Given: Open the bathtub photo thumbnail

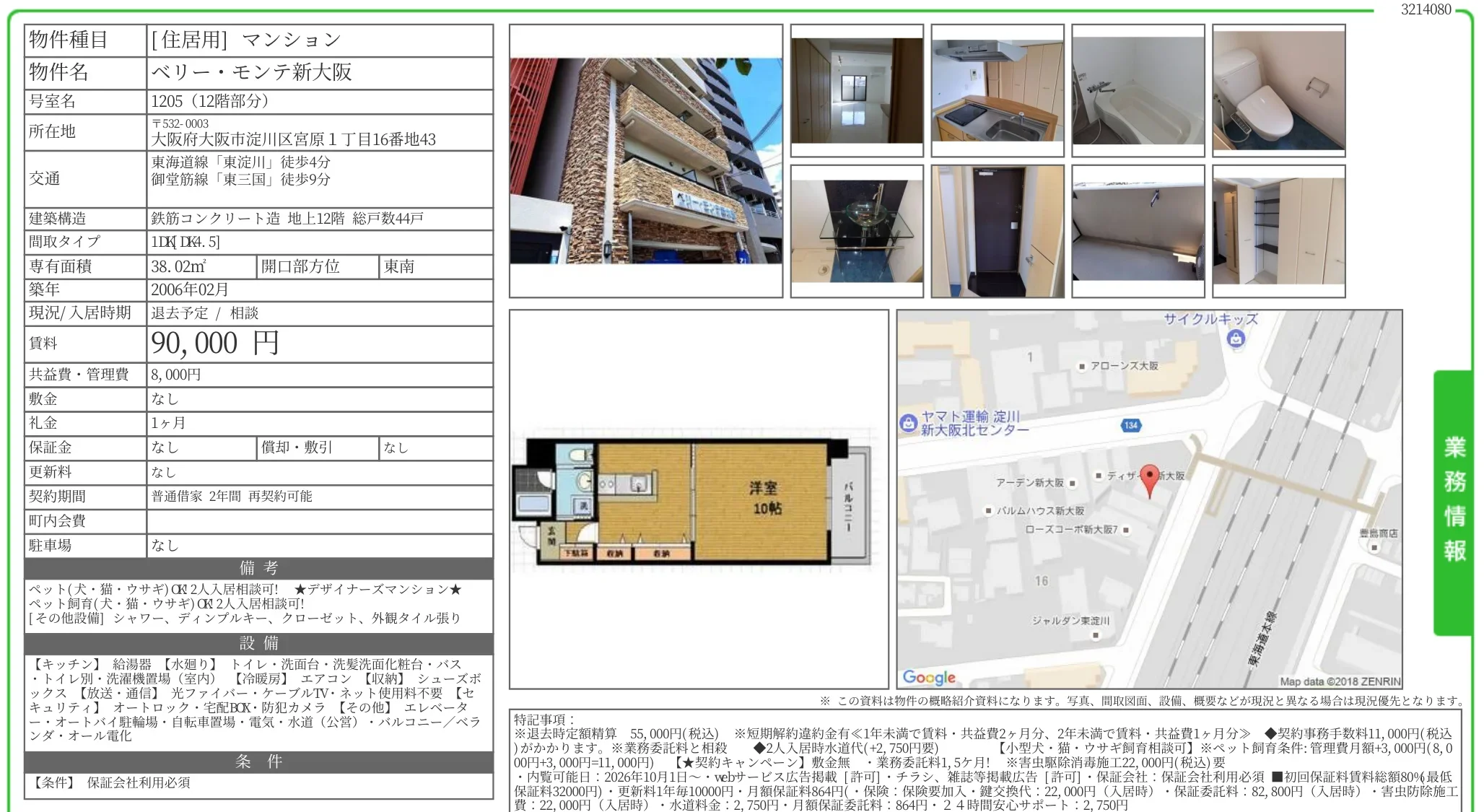Looking at the screenshot, I should pyautogui.click(x=1138, y=91).
